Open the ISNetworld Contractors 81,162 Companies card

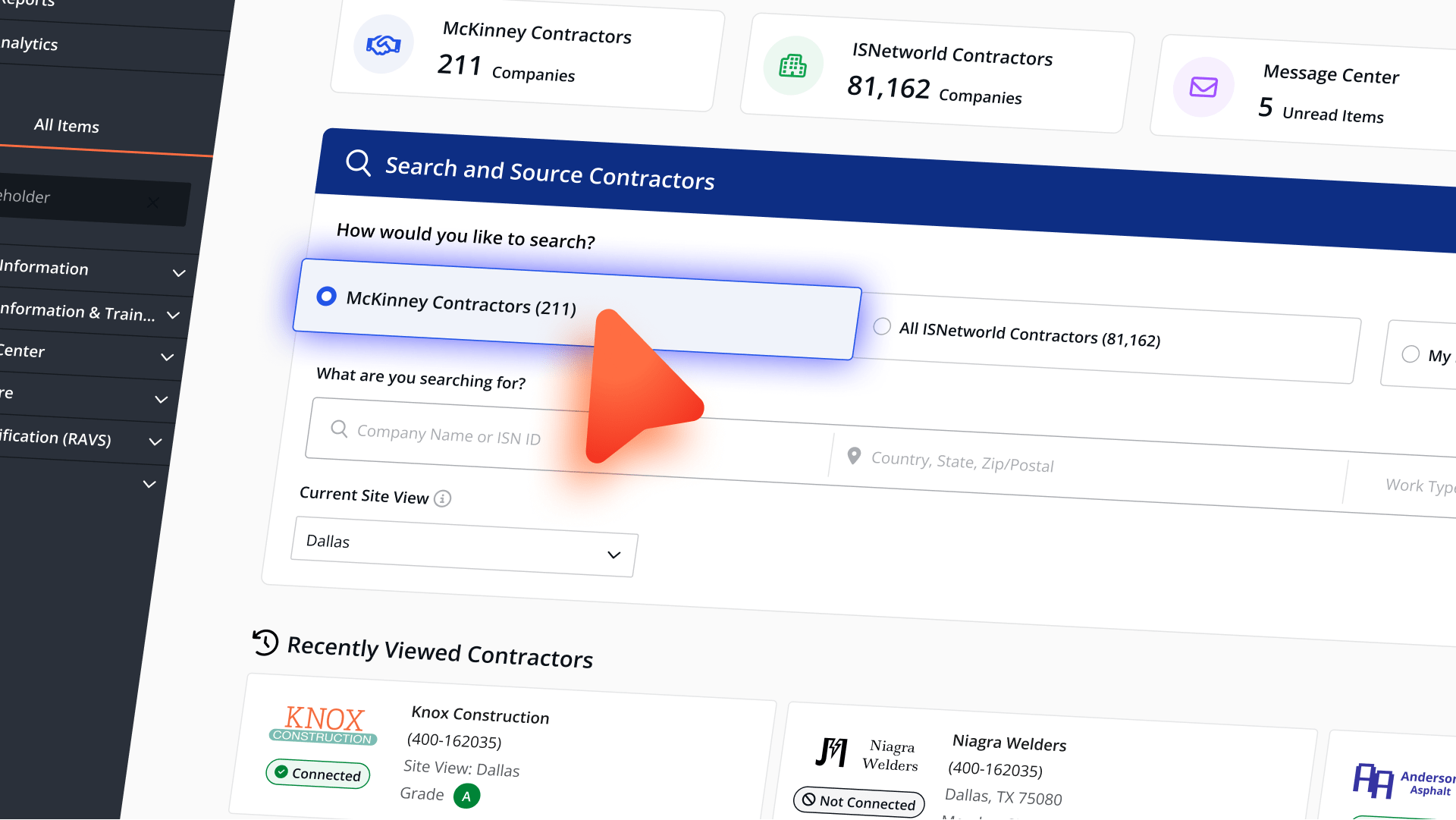click(x=937, y=74)
